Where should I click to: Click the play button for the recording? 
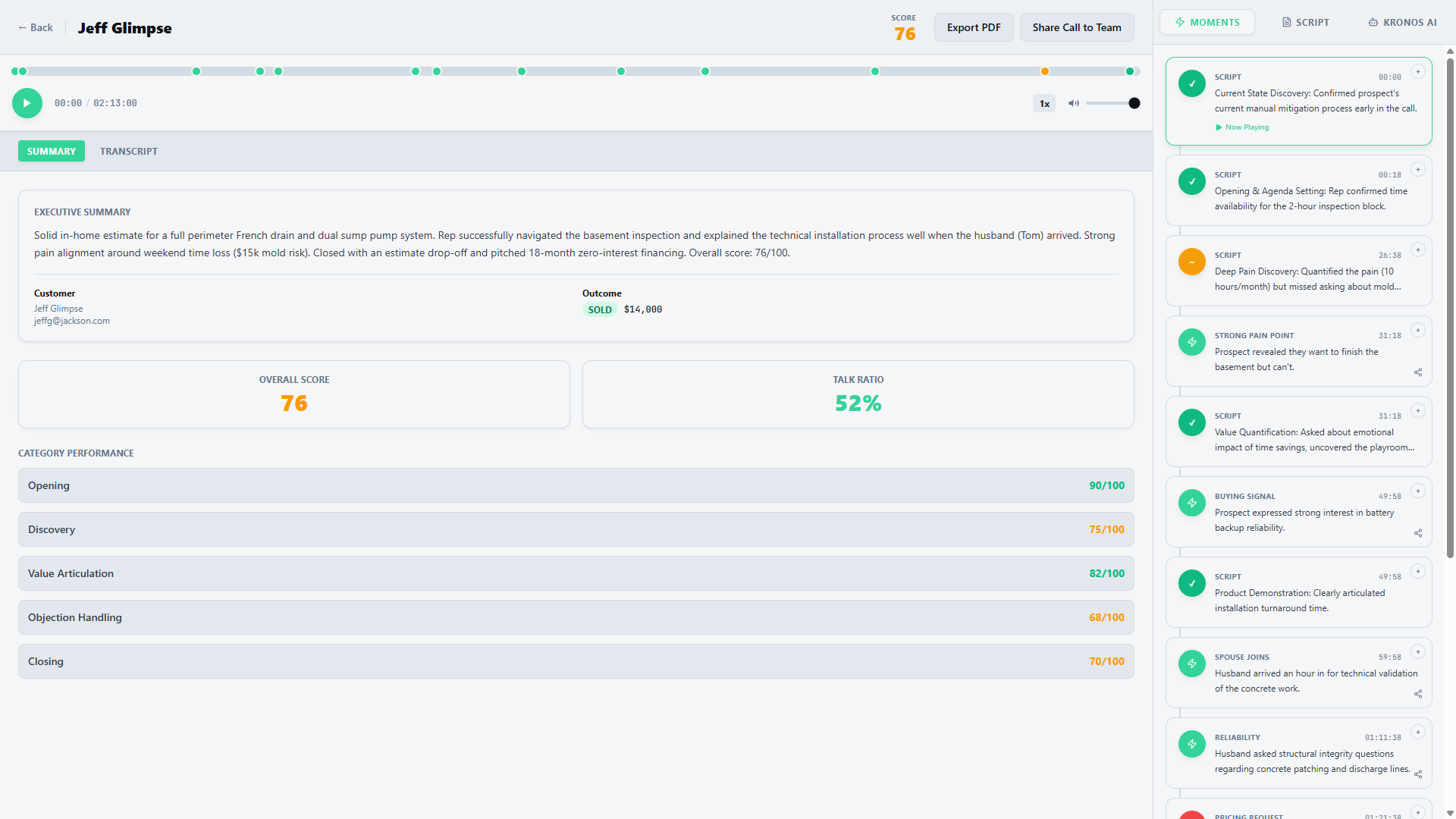pos(27,103)
